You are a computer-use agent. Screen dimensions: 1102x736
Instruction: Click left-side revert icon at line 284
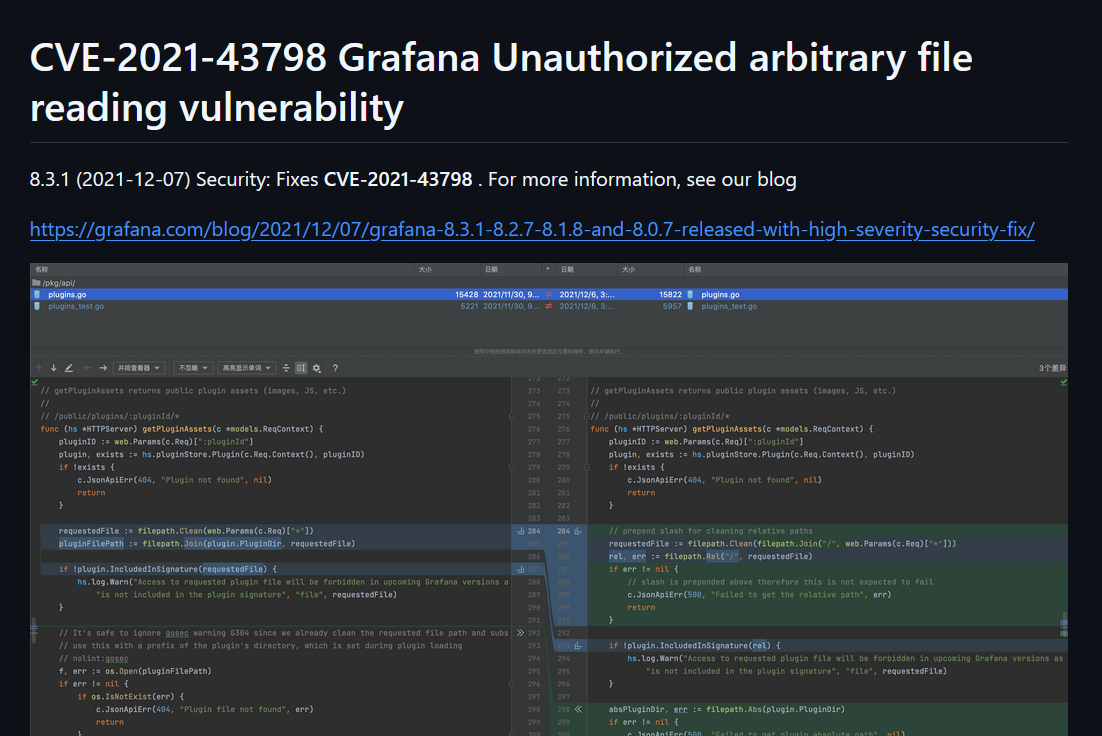[x=521, y=531]
